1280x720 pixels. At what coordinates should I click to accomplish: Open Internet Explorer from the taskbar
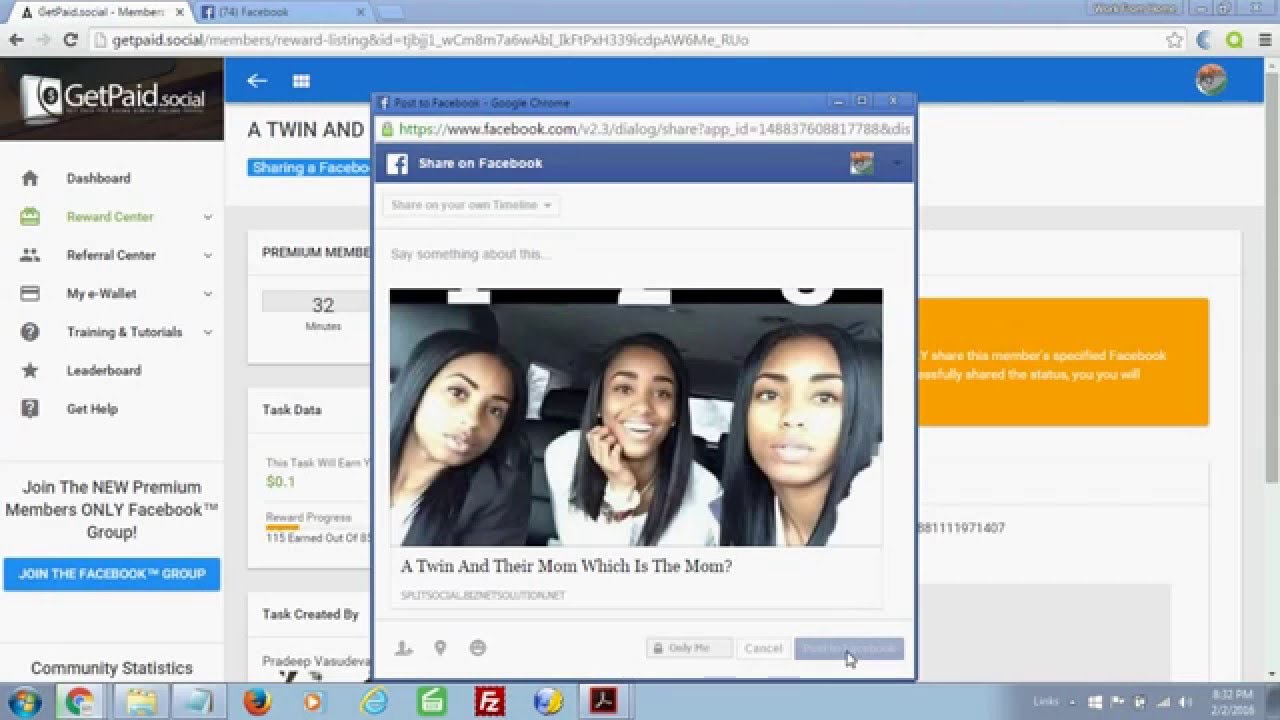click(373, 701)
